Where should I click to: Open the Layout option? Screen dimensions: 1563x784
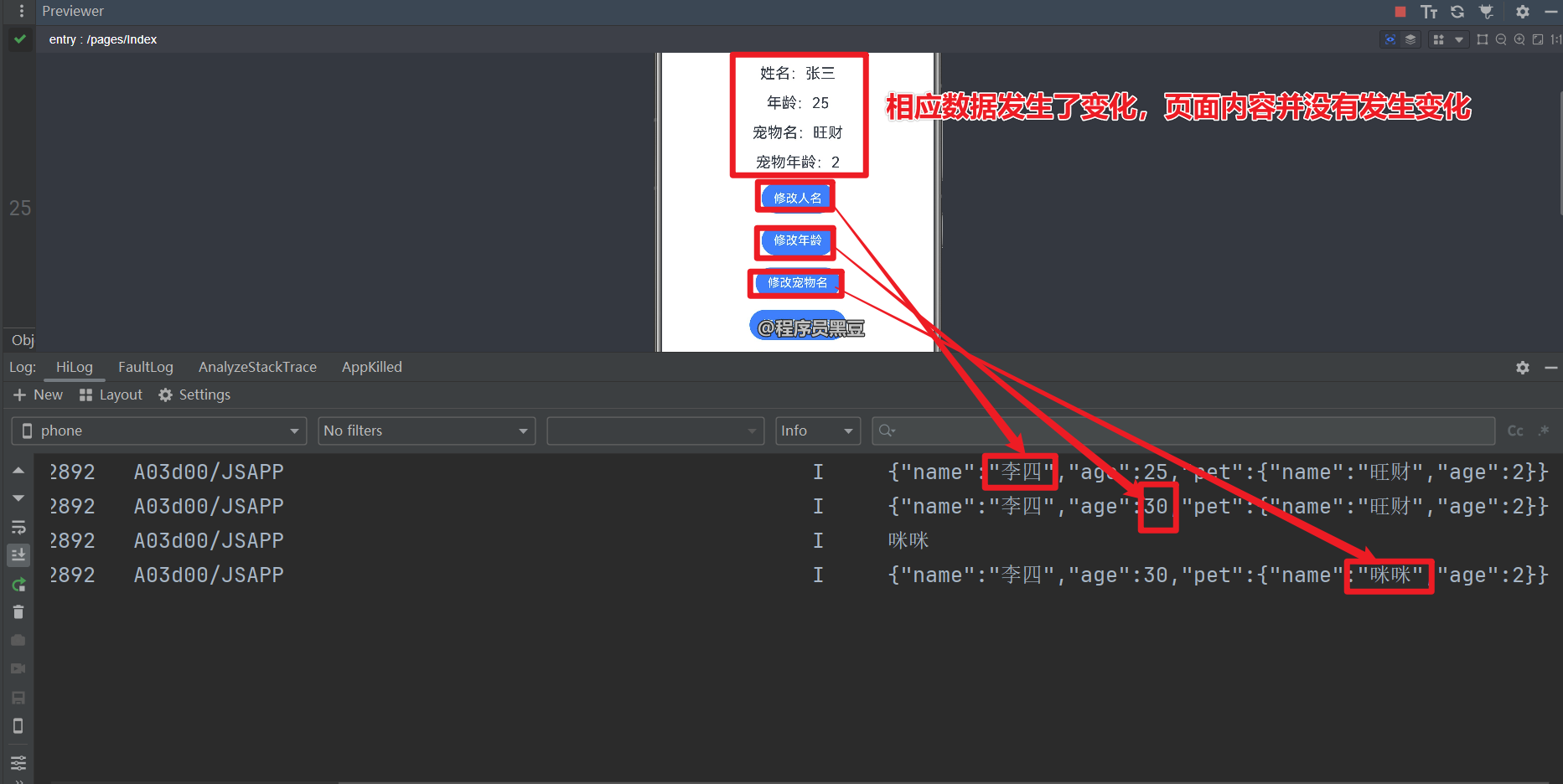tap(111, 395)
